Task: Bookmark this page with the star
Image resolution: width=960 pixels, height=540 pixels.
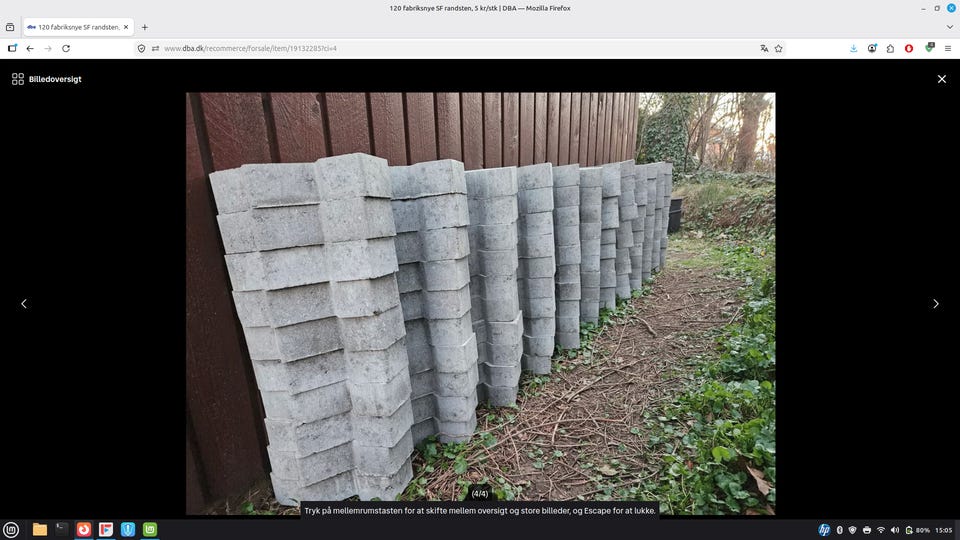Action: [x=778, y=48]
